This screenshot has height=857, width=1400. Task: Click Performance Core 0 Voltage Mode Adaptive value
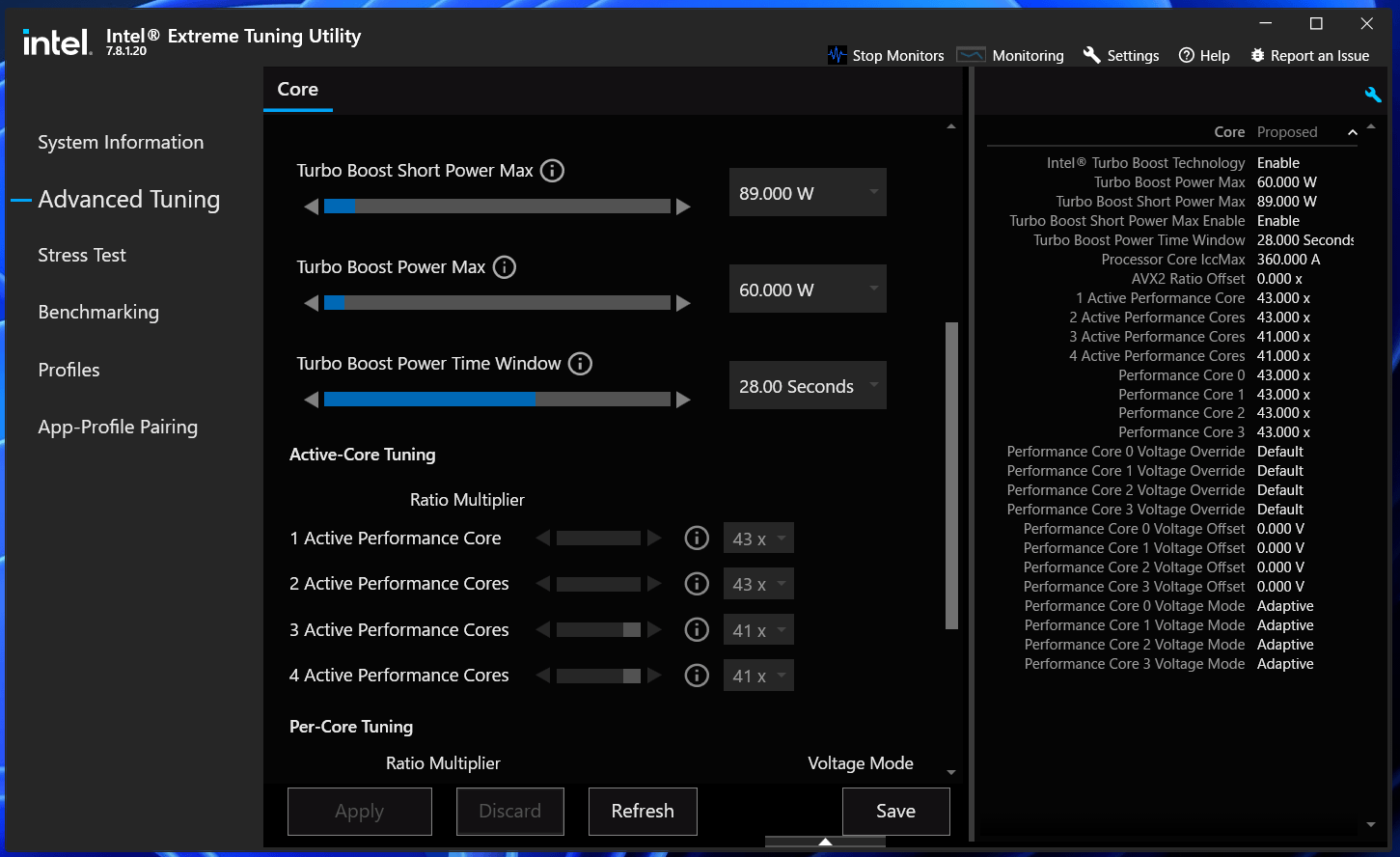[x=1285, y=606]
